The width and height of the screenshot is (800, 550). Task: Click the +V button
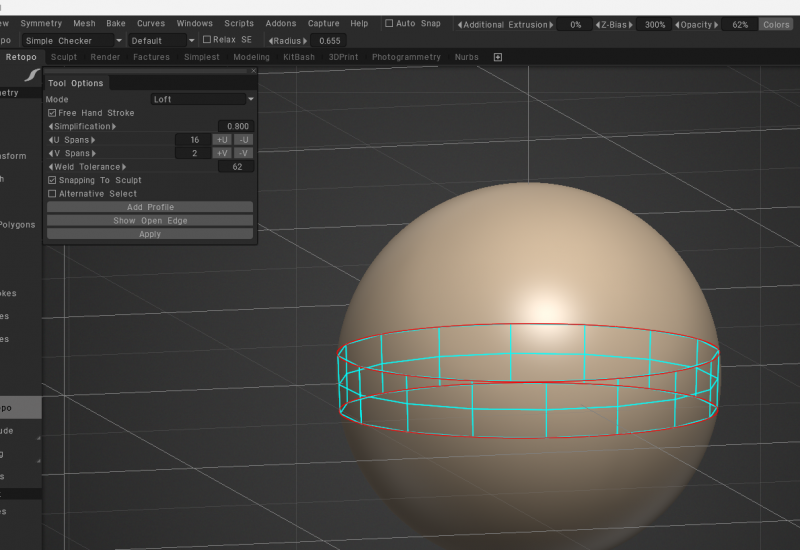coord(222,153)
